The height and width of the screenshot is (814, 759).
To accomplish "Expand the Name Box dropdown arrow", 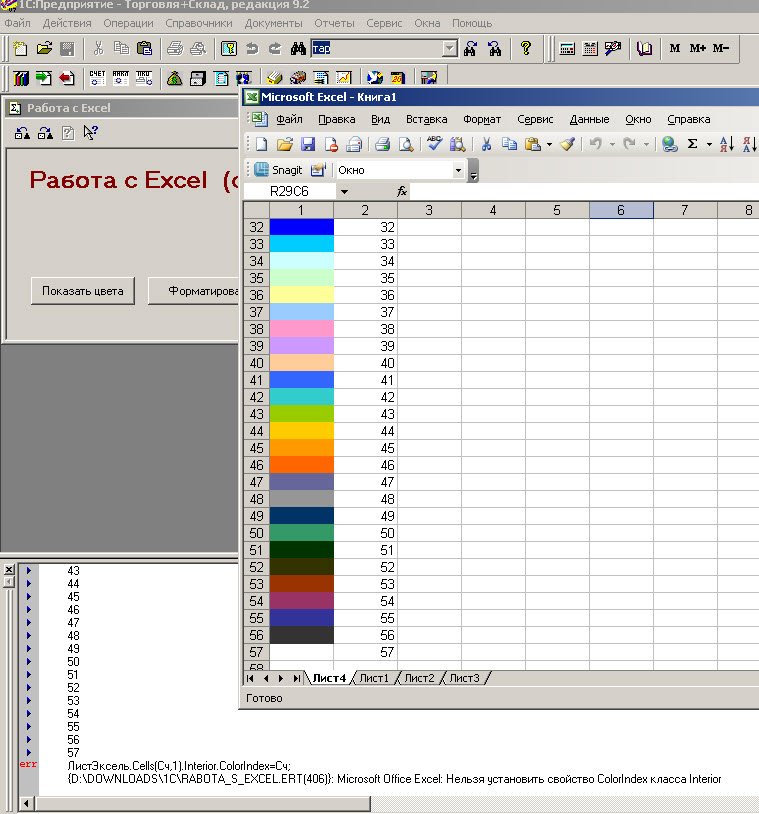I will point(344,191).
